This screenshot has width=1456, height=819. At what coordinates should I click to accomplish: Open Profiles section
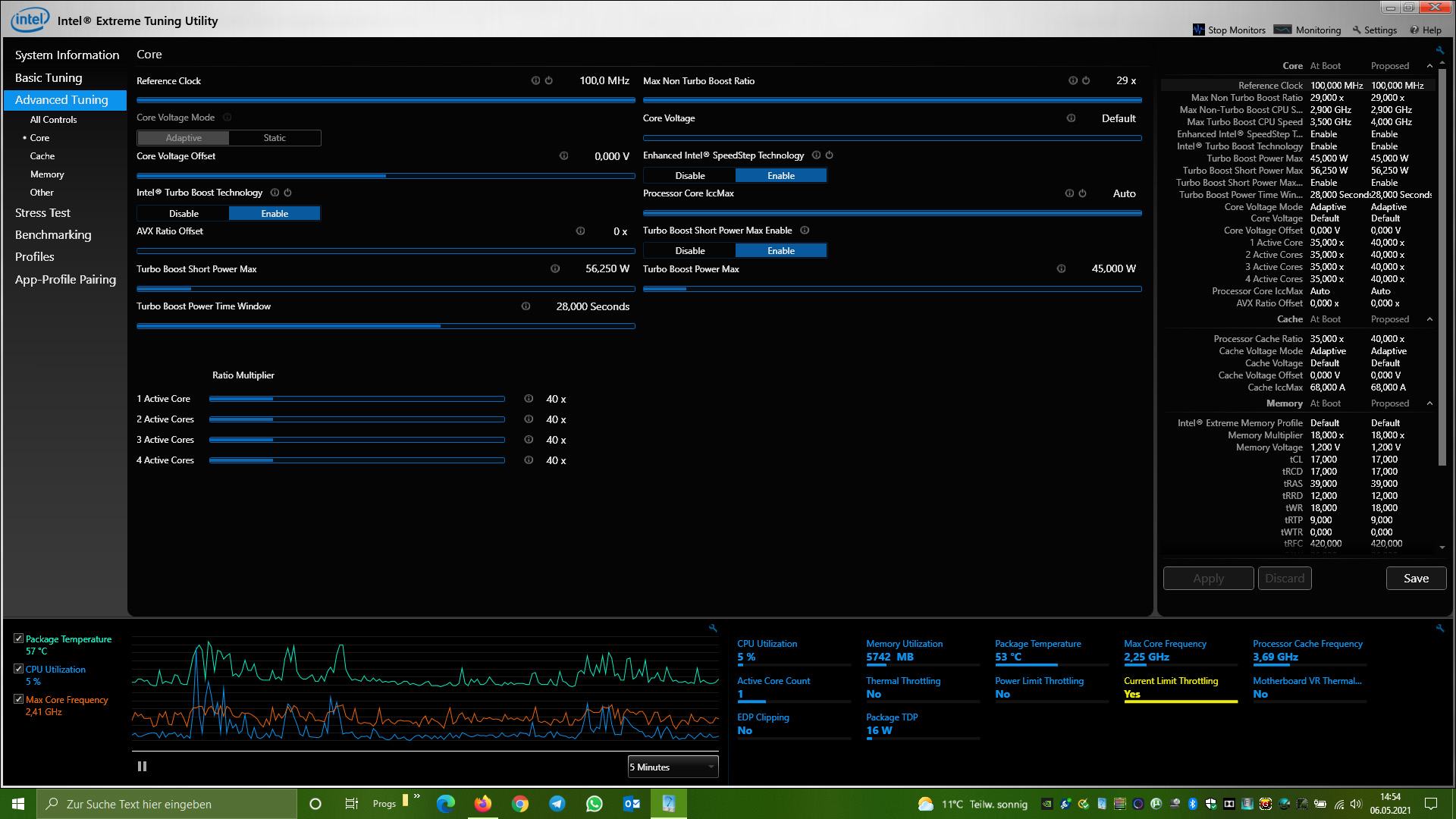(35, 257)
